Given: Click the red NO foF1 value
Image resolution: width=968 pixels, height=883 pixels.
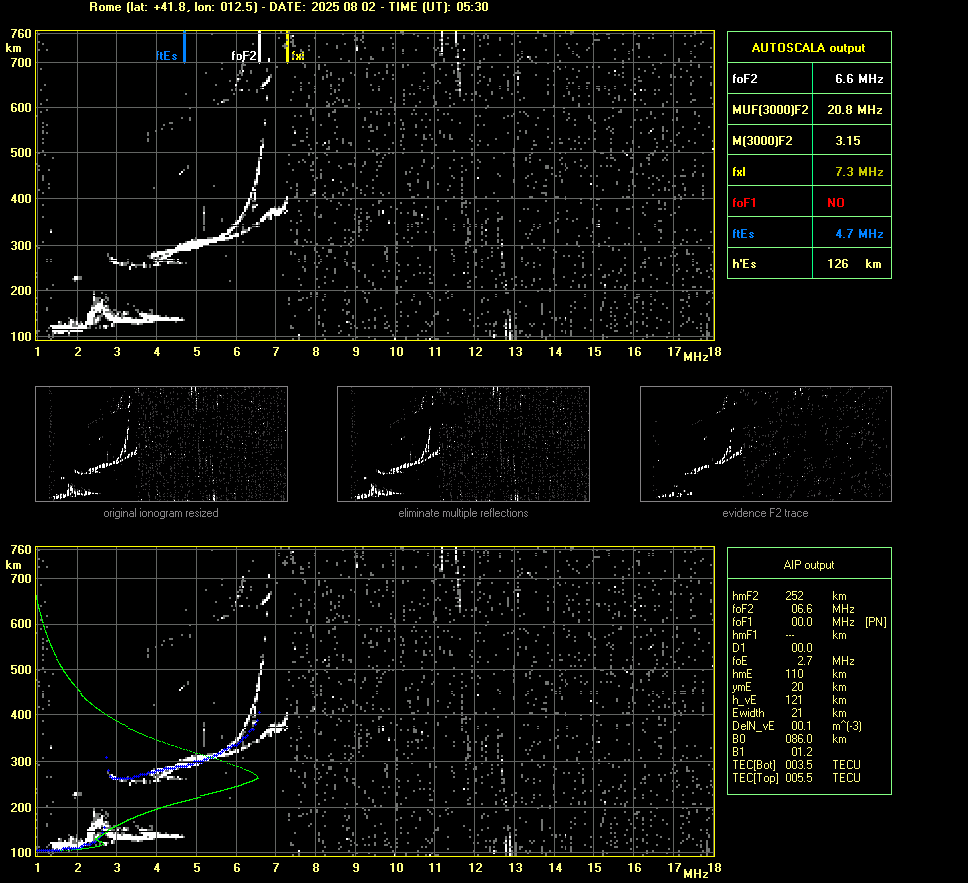Looking at the screenshot, I should (836, 203).
